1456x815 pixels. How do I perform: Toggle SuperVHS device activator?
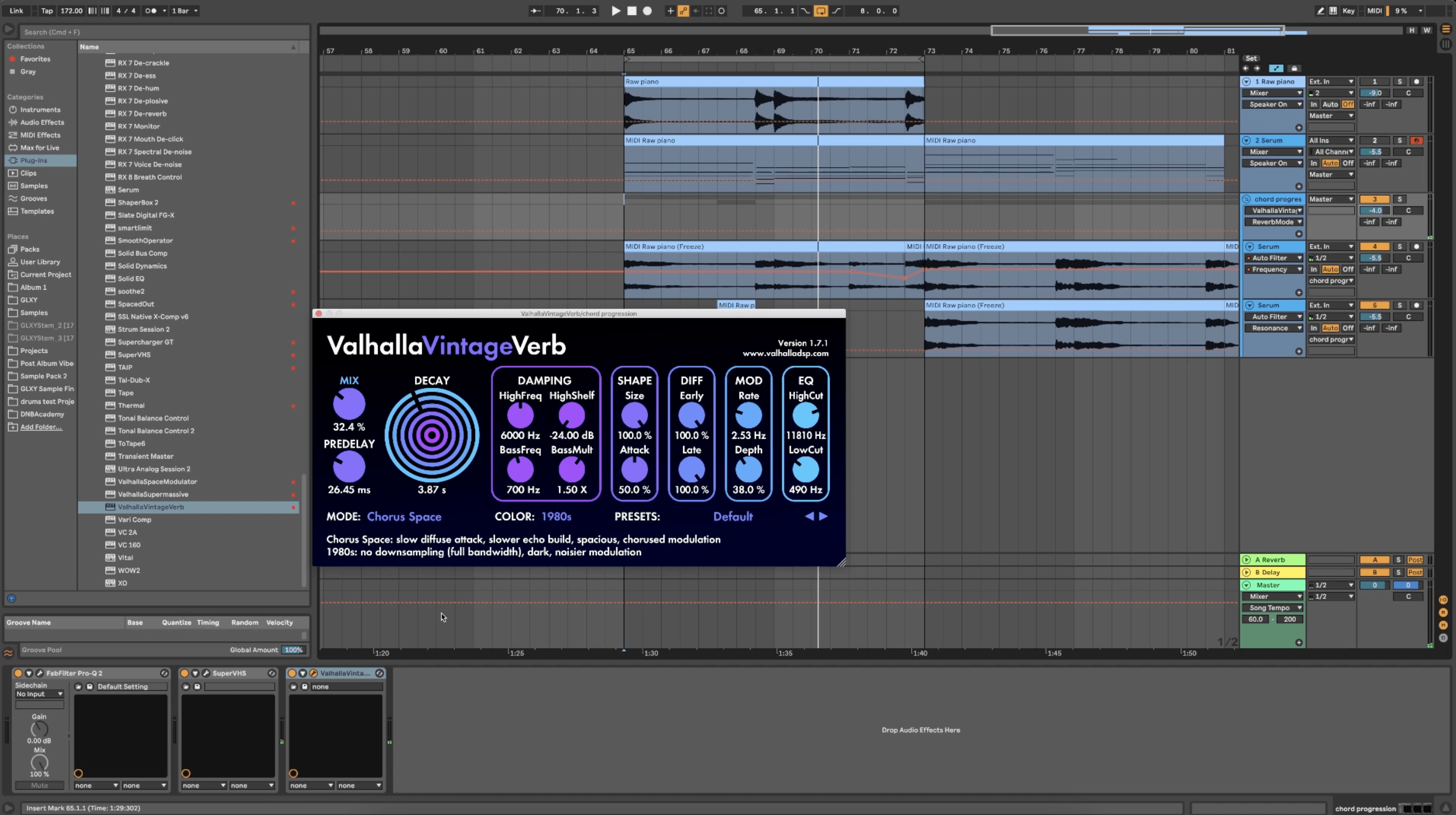coord(184,673)
